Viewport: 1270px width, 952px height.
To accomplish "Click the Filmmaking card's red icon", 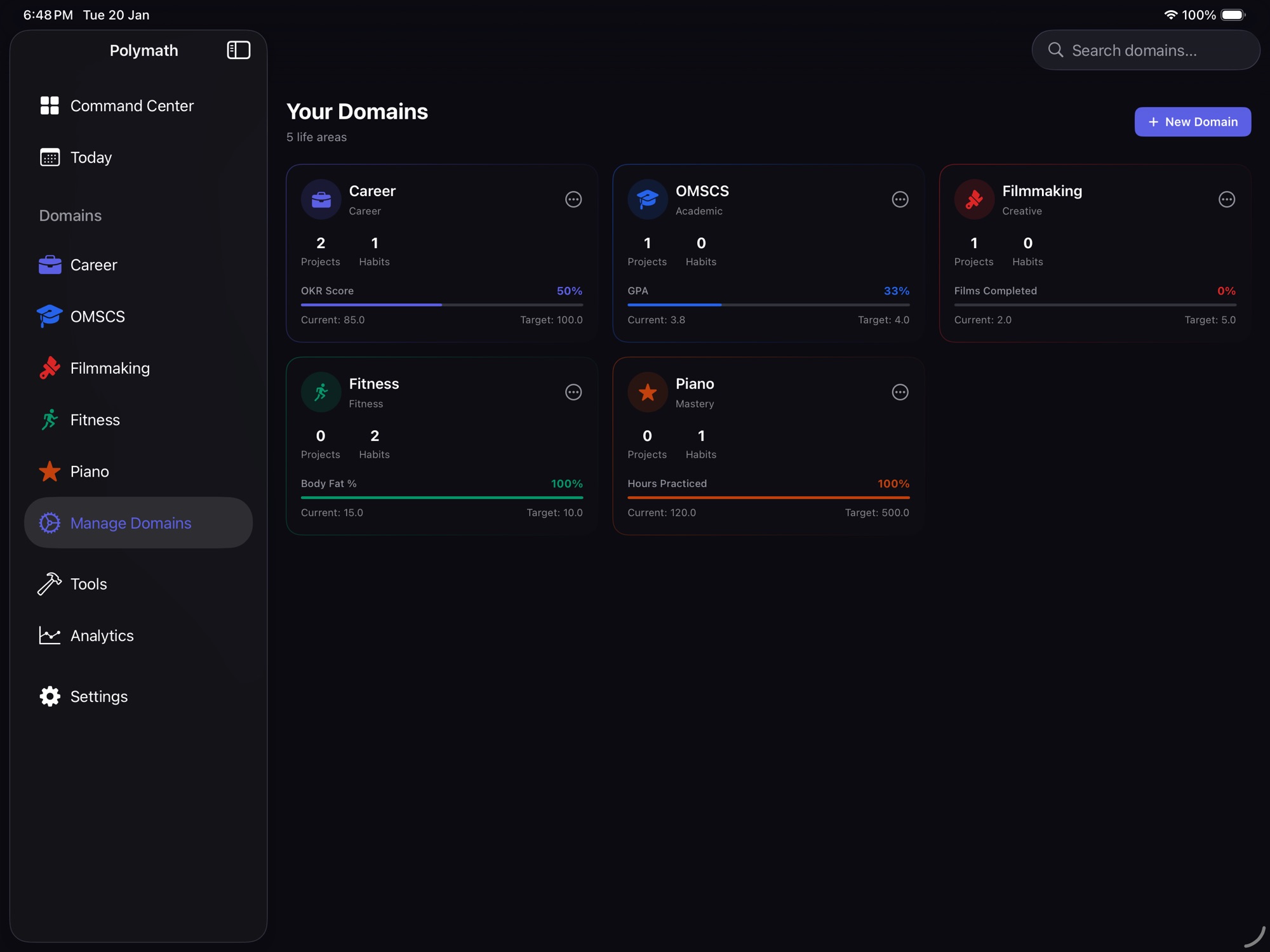I will (973, 199).
